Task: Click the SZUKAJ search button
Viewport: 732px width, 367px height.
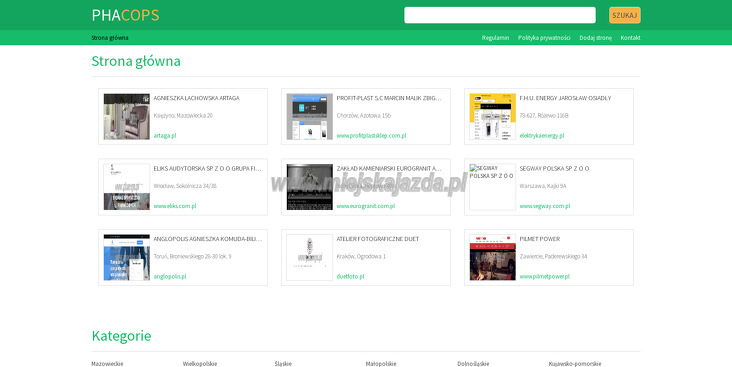Action: tap(625, 15)
